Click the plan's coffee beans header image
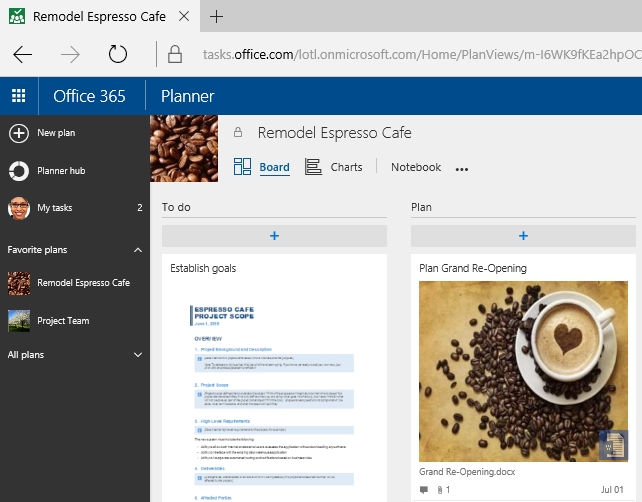The image size is (642, 502). click(184, 148)
